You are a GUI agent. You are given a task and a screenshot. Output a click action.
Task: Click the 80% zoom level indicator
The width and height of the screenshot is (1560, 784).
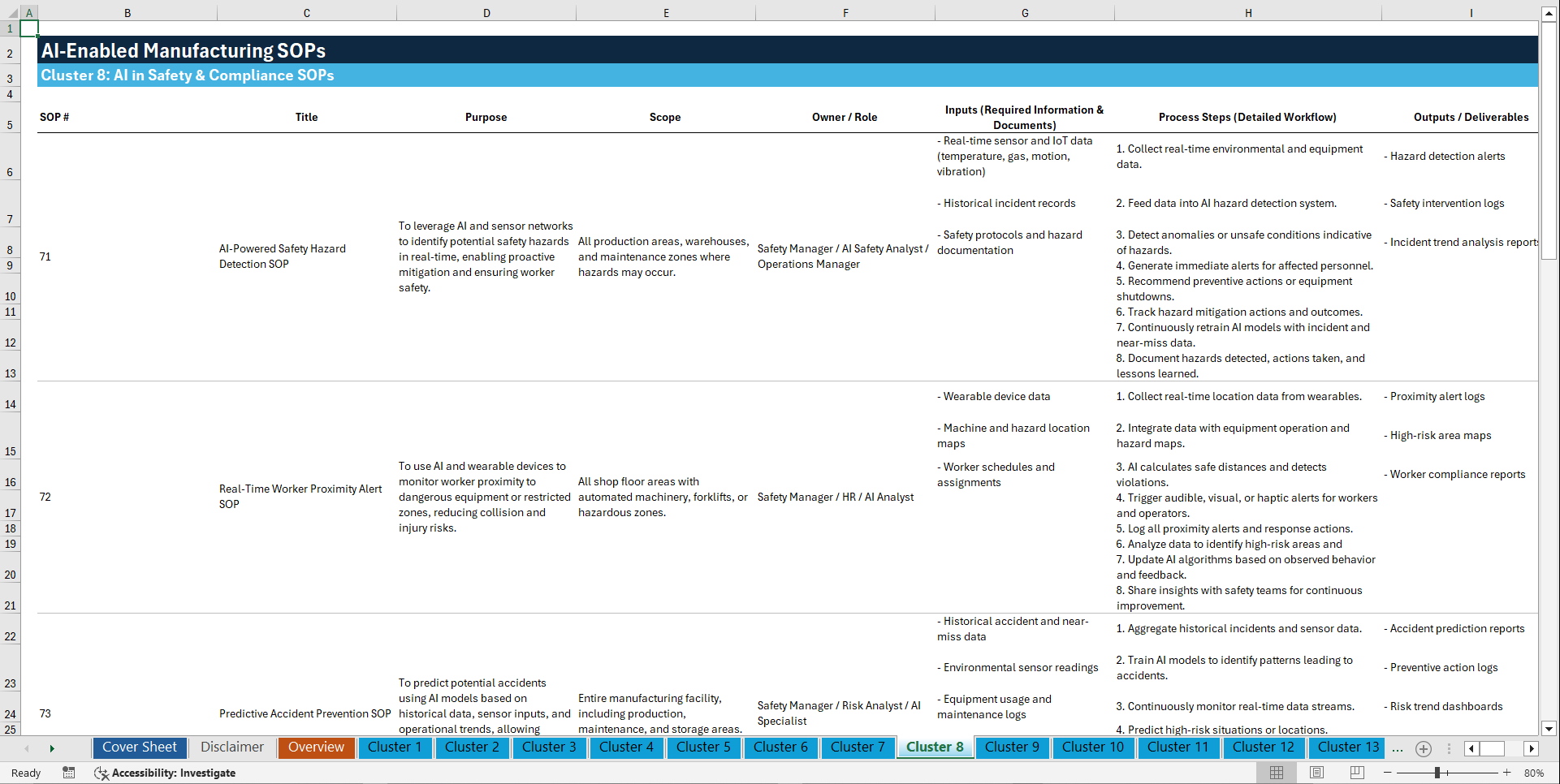tap(1534, 773)
